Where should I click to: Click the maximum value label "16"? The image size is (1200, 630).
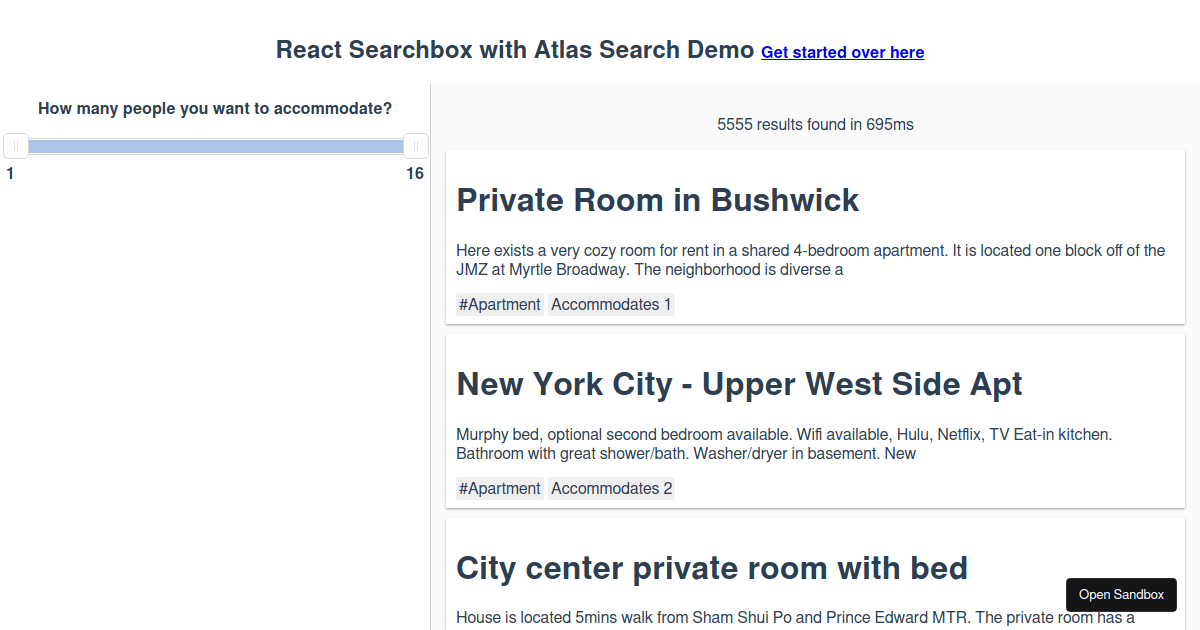coord(415,172)
